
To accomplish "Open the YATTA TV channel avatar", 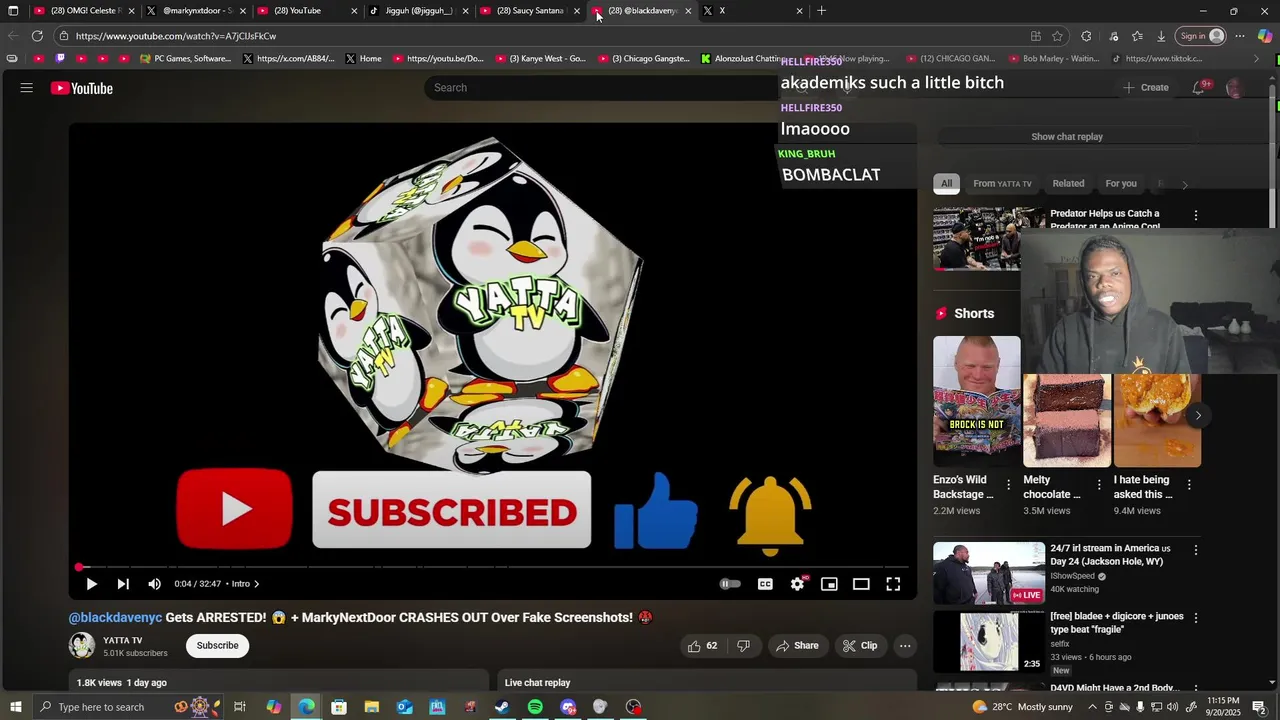I will [82, 646].
